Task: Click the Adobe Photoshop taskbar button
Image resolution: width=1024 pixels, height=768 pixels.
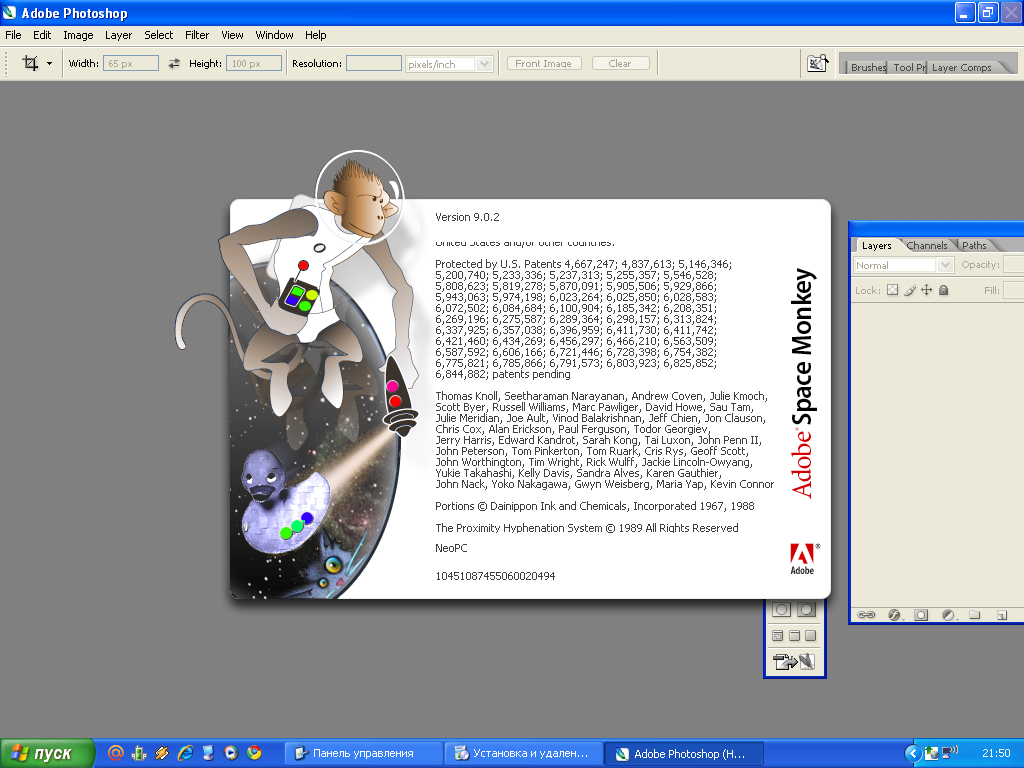Action: click(x=683, y=754)
